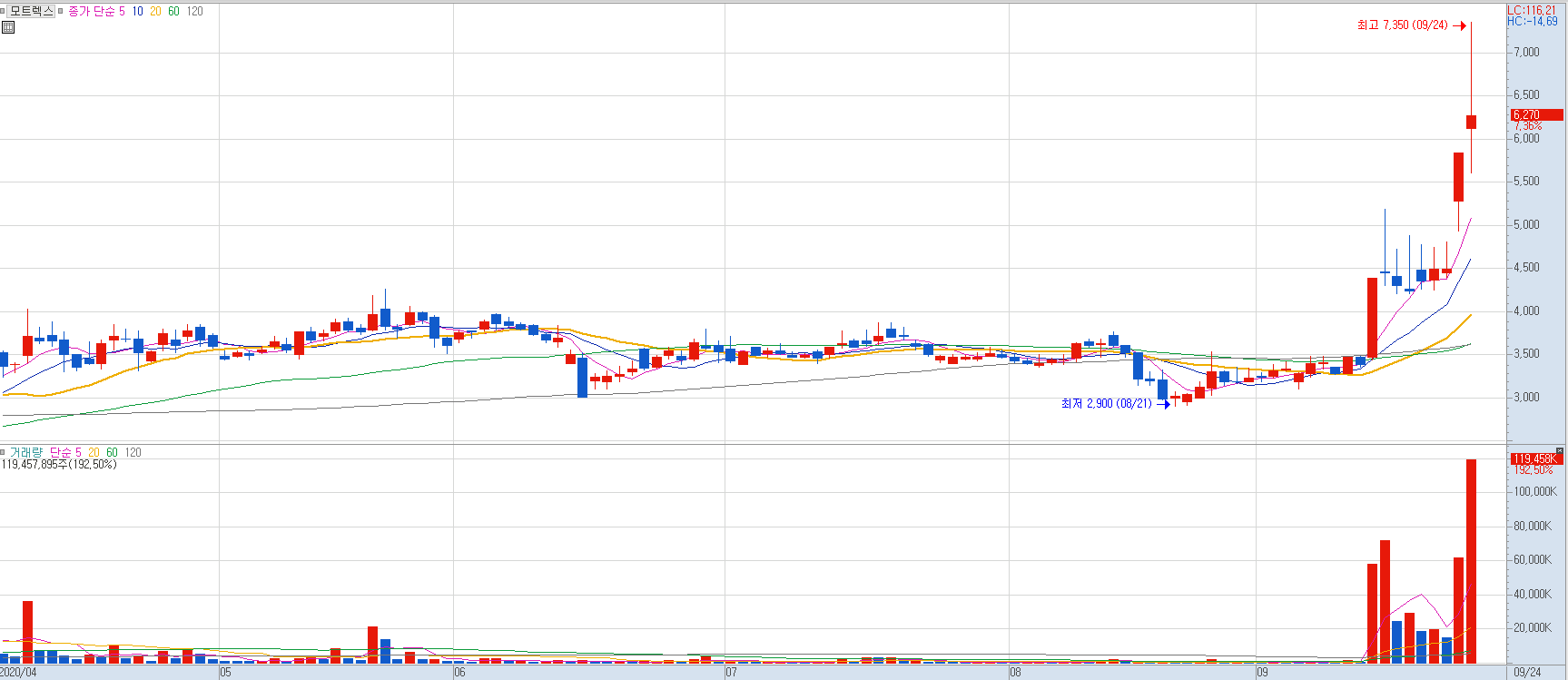Click the 5,000 price axis label
1568x680 pixels.
1526,225
